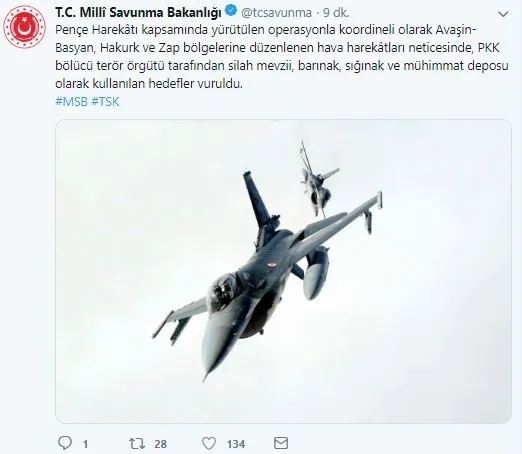The height and width of the screenshot is (454, 522).
Task: Click the tweet text about Pençe Harekâtı
Action: (x=282, y=57)
